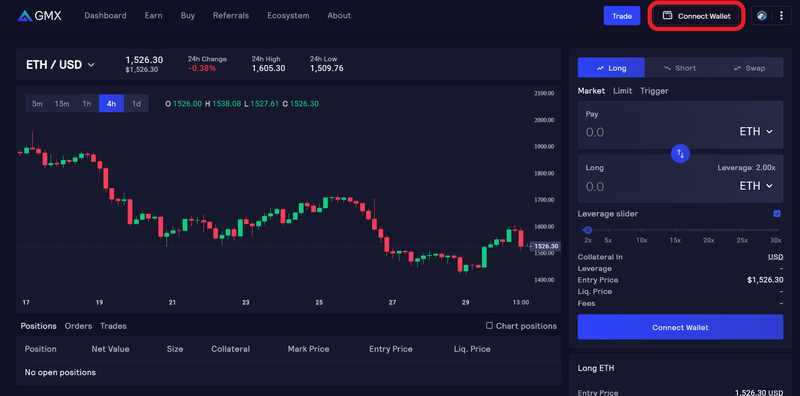The image size is (800, 396).
Task: Click the swap arrows between Pay and Long
Action: click(x=680, y=153)
